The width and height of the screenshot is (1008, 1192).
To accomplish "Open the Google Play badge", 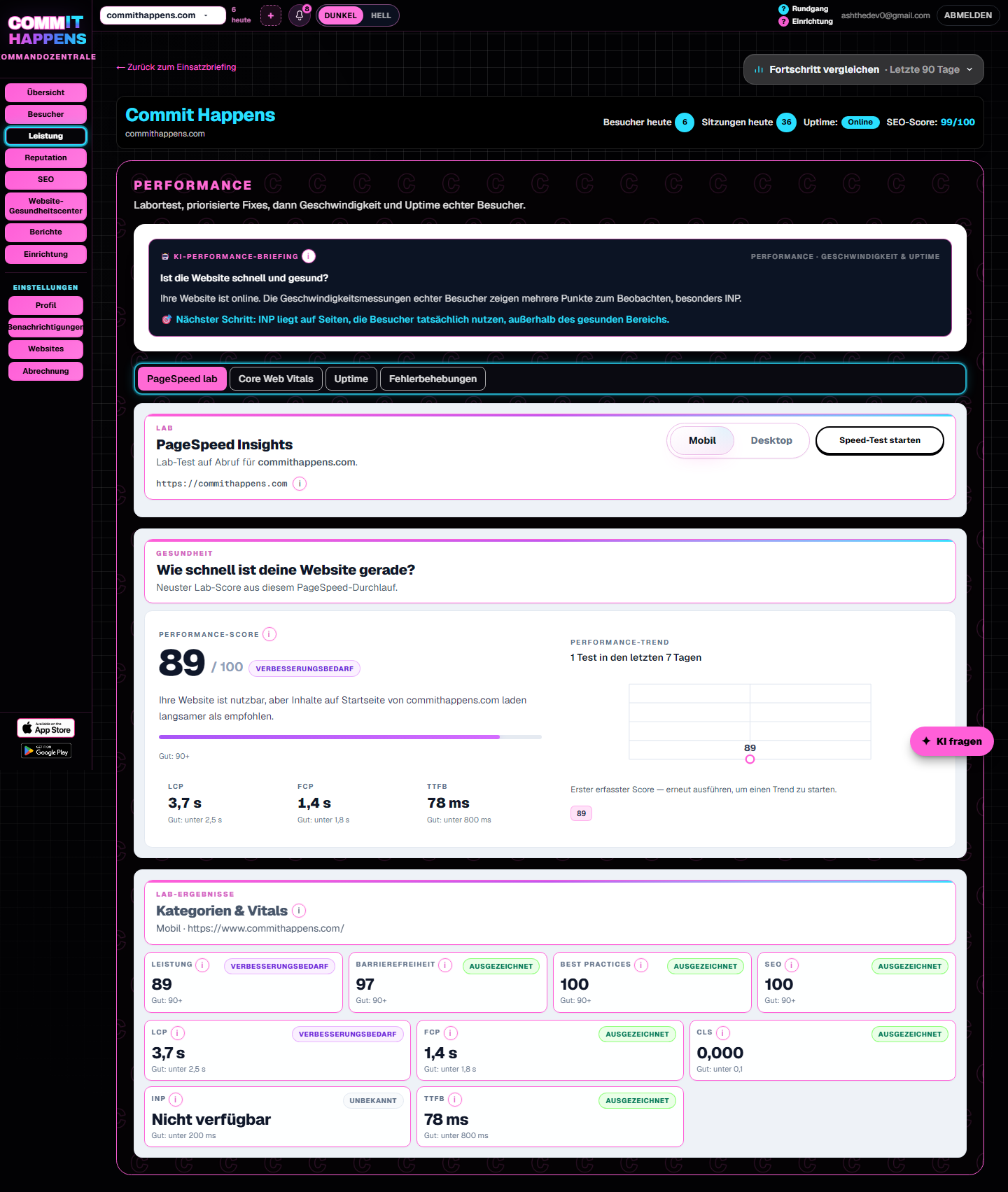I will tap(46, 751).
